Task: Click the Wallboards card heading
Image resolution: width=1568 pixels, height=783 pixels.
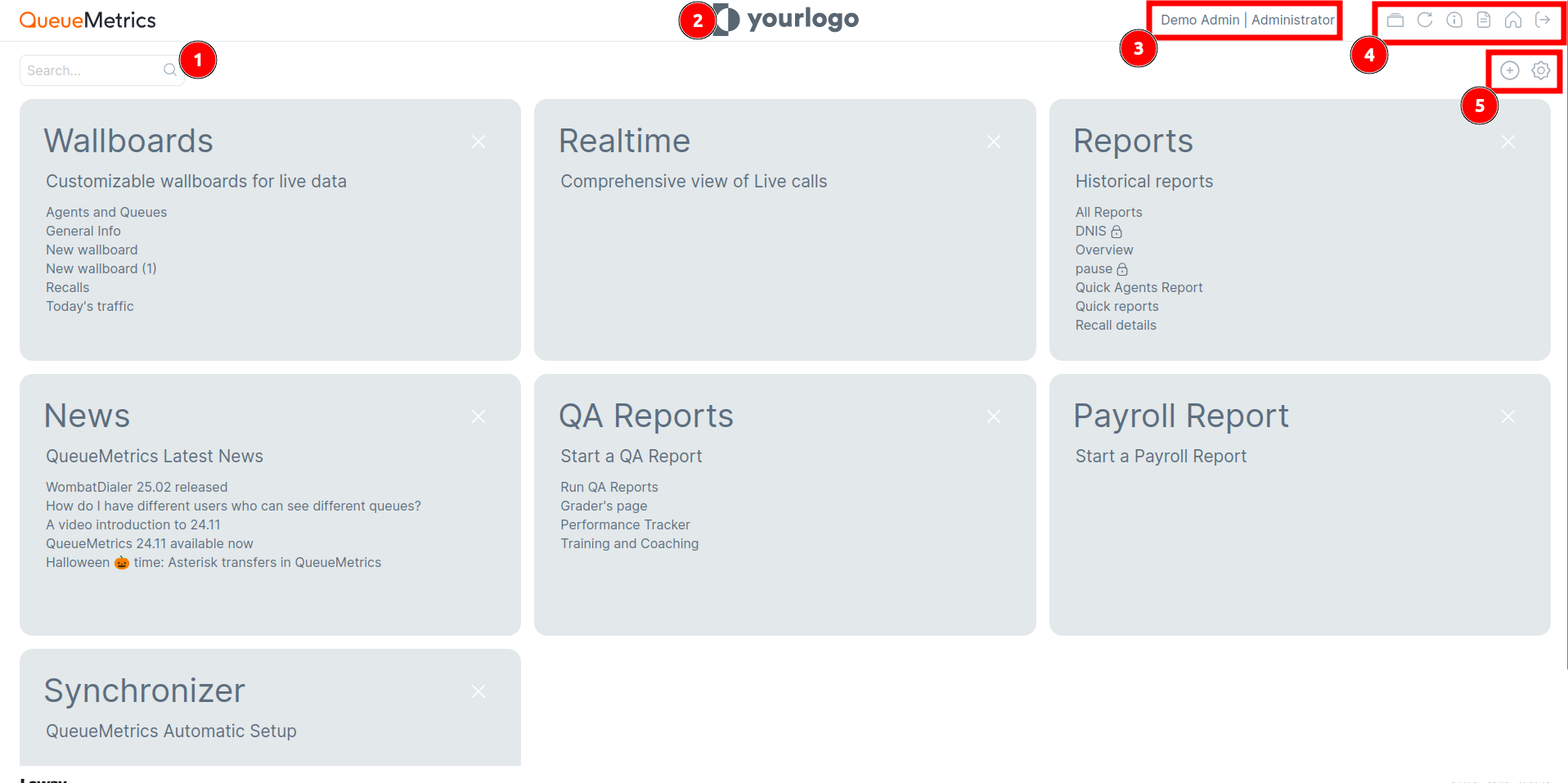Action: coord(128,141)
